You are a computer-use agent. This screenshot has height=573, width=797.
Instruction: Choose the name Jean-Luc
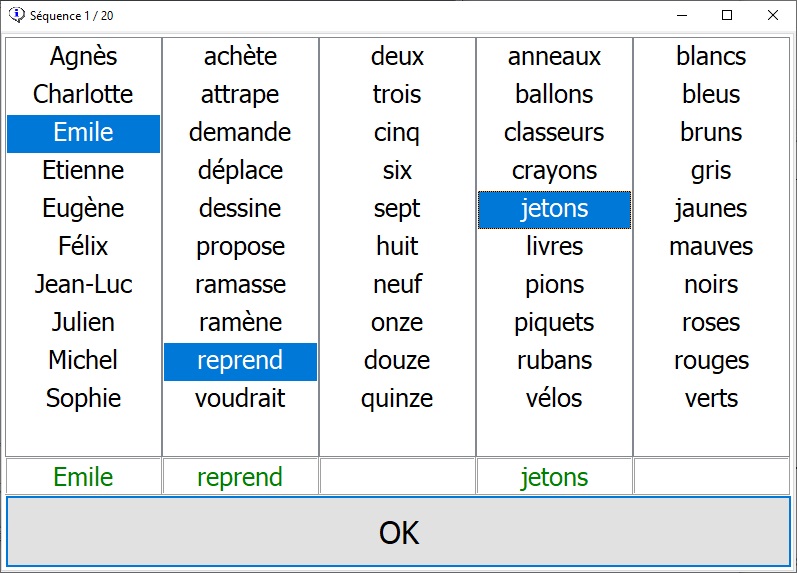[83, 285]
